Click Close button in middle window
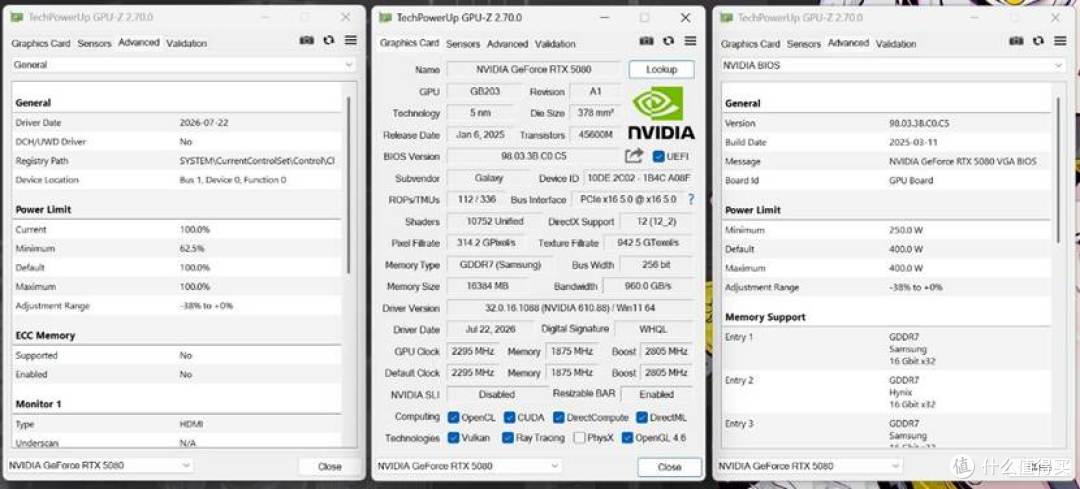 669,467
